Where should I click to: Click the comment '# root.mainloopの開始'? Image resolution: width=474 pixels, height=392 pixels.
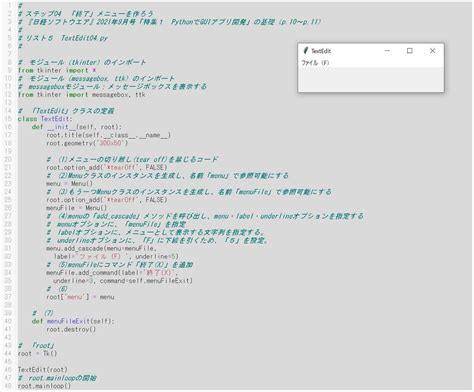[x=57, y=378]
